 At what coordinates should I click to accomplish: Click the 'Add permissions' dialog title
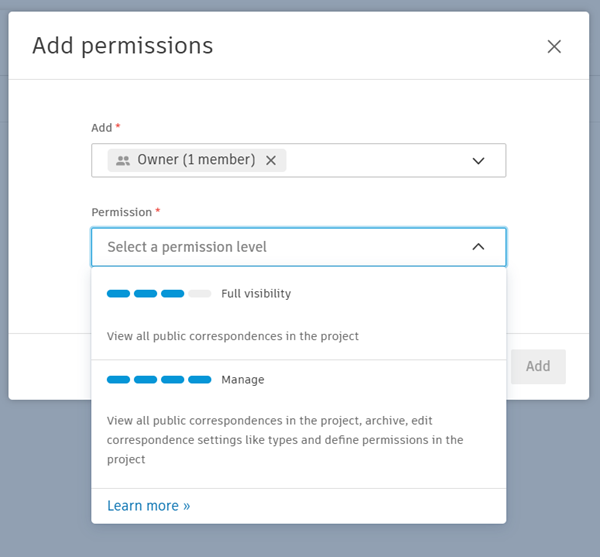coord(122,45)
